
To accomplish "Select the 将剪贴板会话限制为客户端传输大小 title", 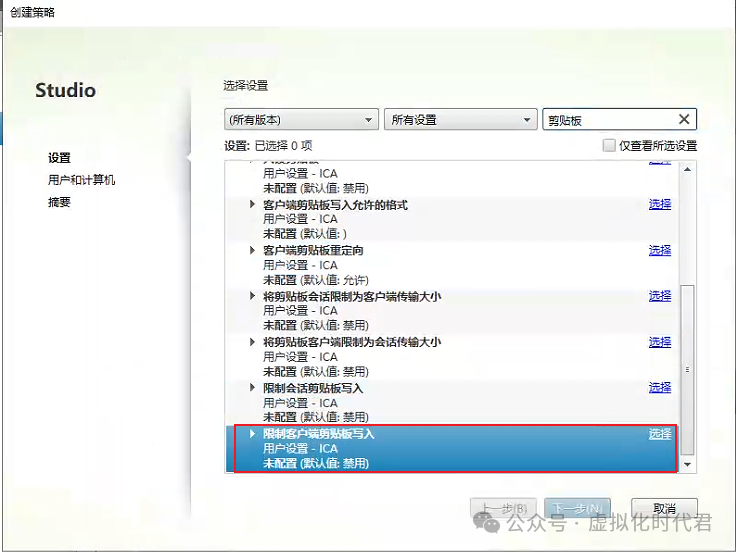I will coord(352,296).
